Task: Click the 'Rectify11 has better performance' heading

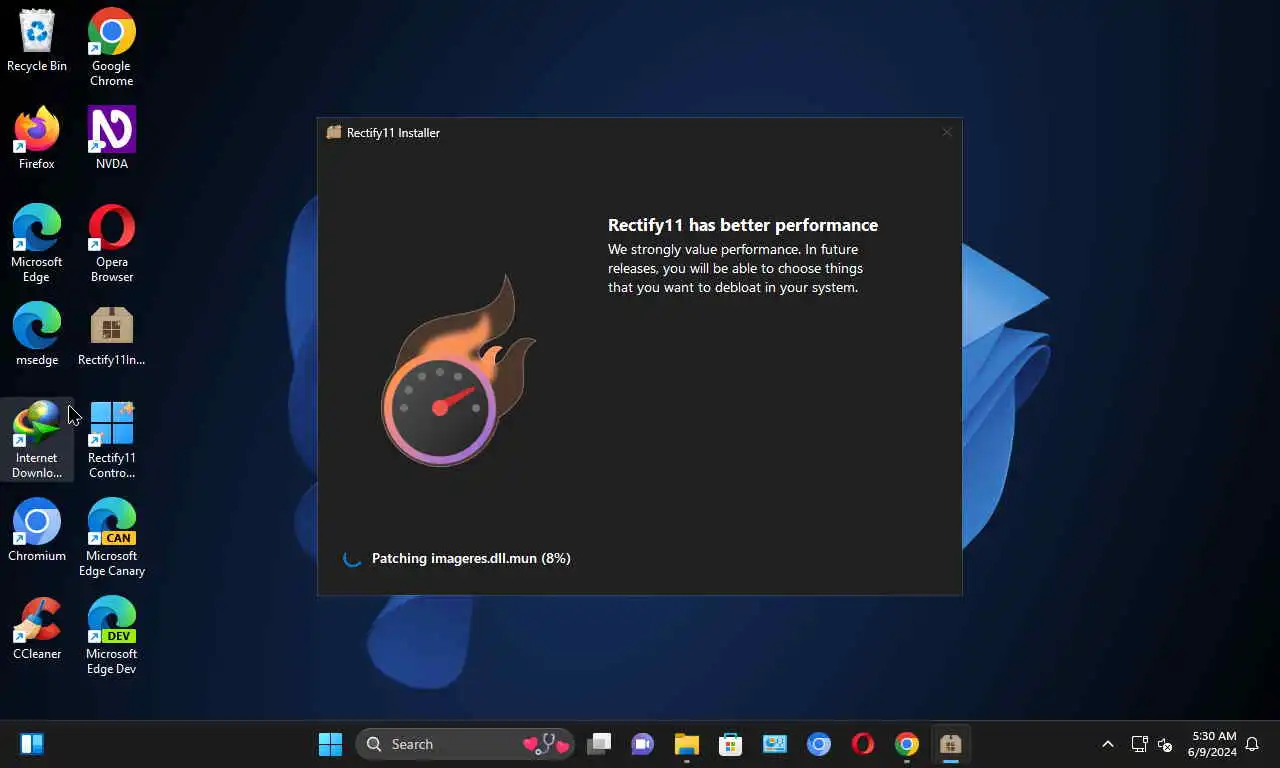Action: 743,225
